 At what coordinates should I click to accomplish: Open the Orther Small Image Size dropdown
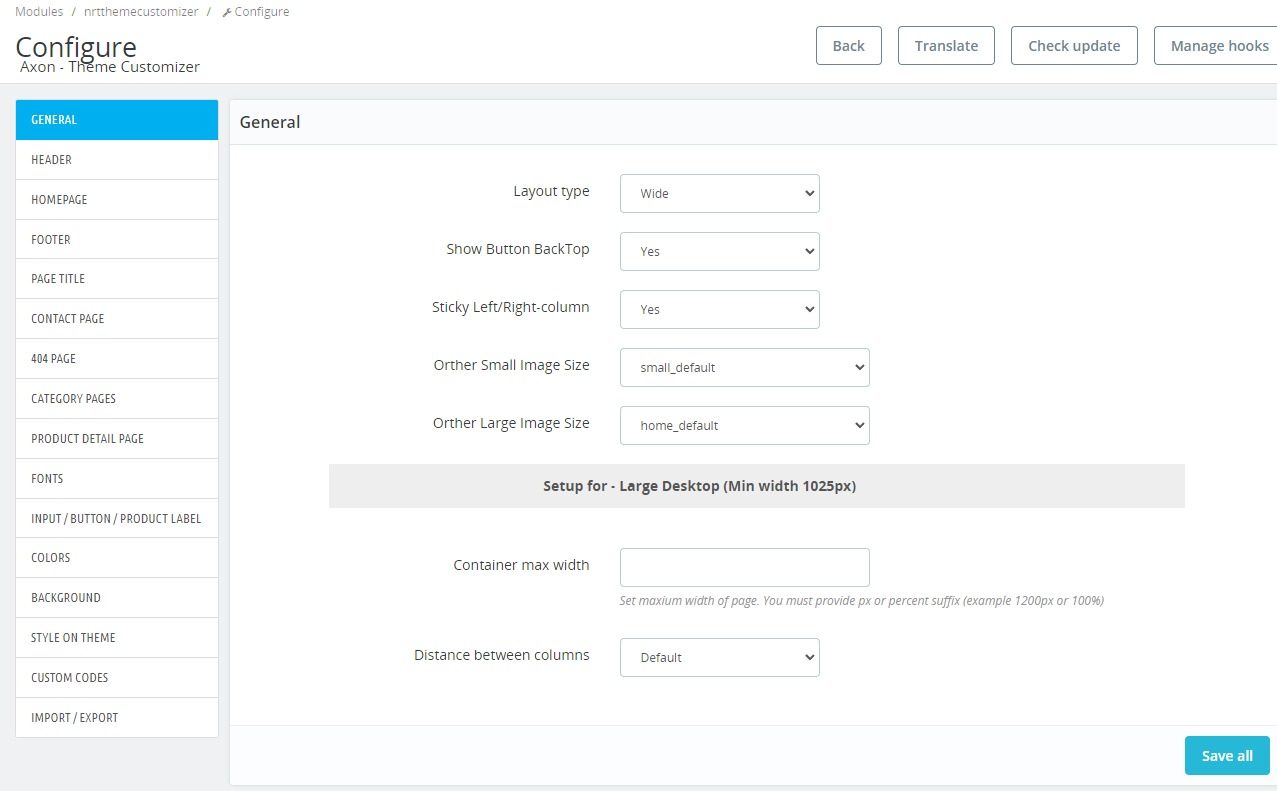[x=744, y=367]
